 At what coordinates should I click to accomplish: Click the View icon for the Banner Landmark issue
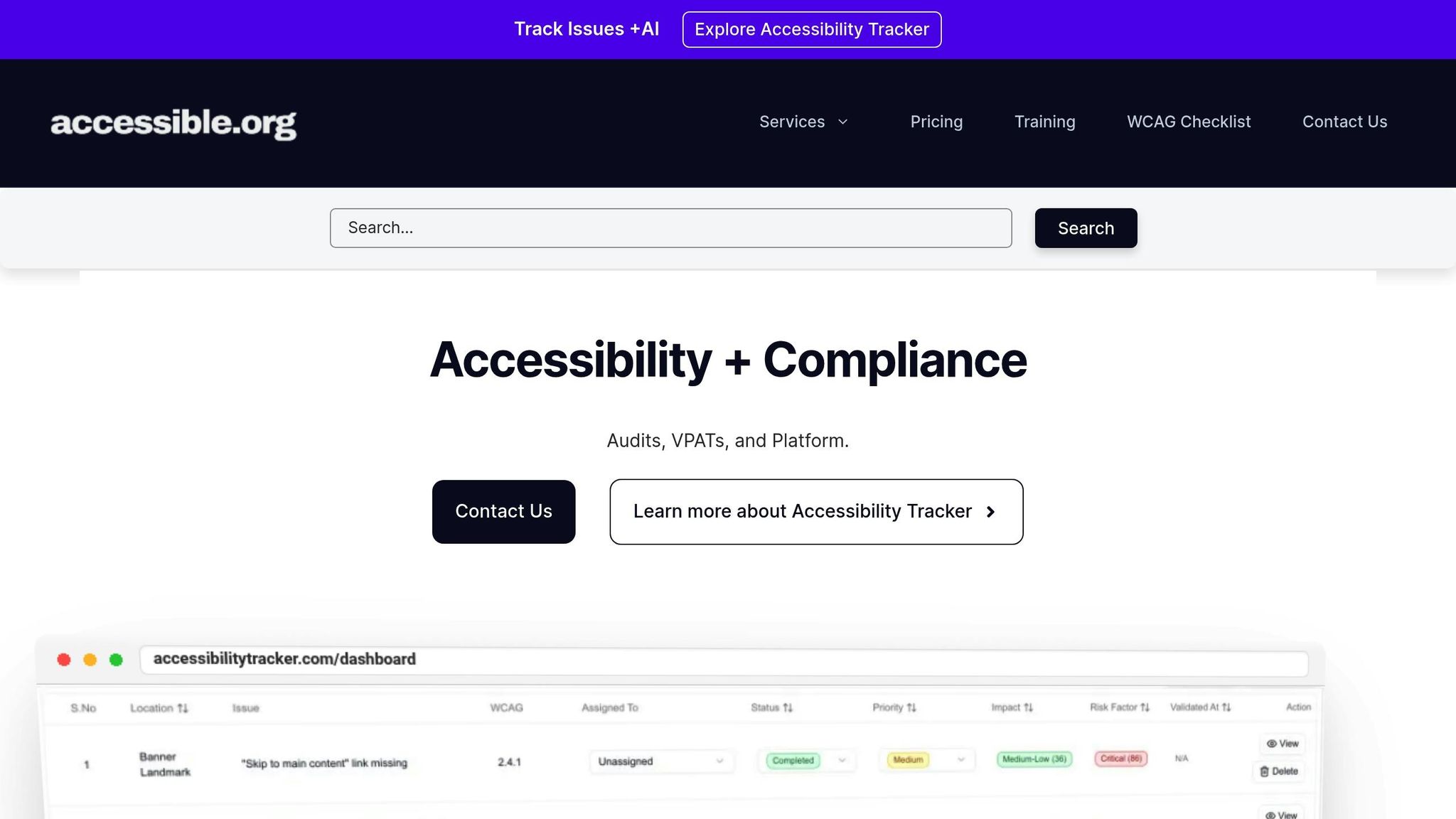(1281, 744)
